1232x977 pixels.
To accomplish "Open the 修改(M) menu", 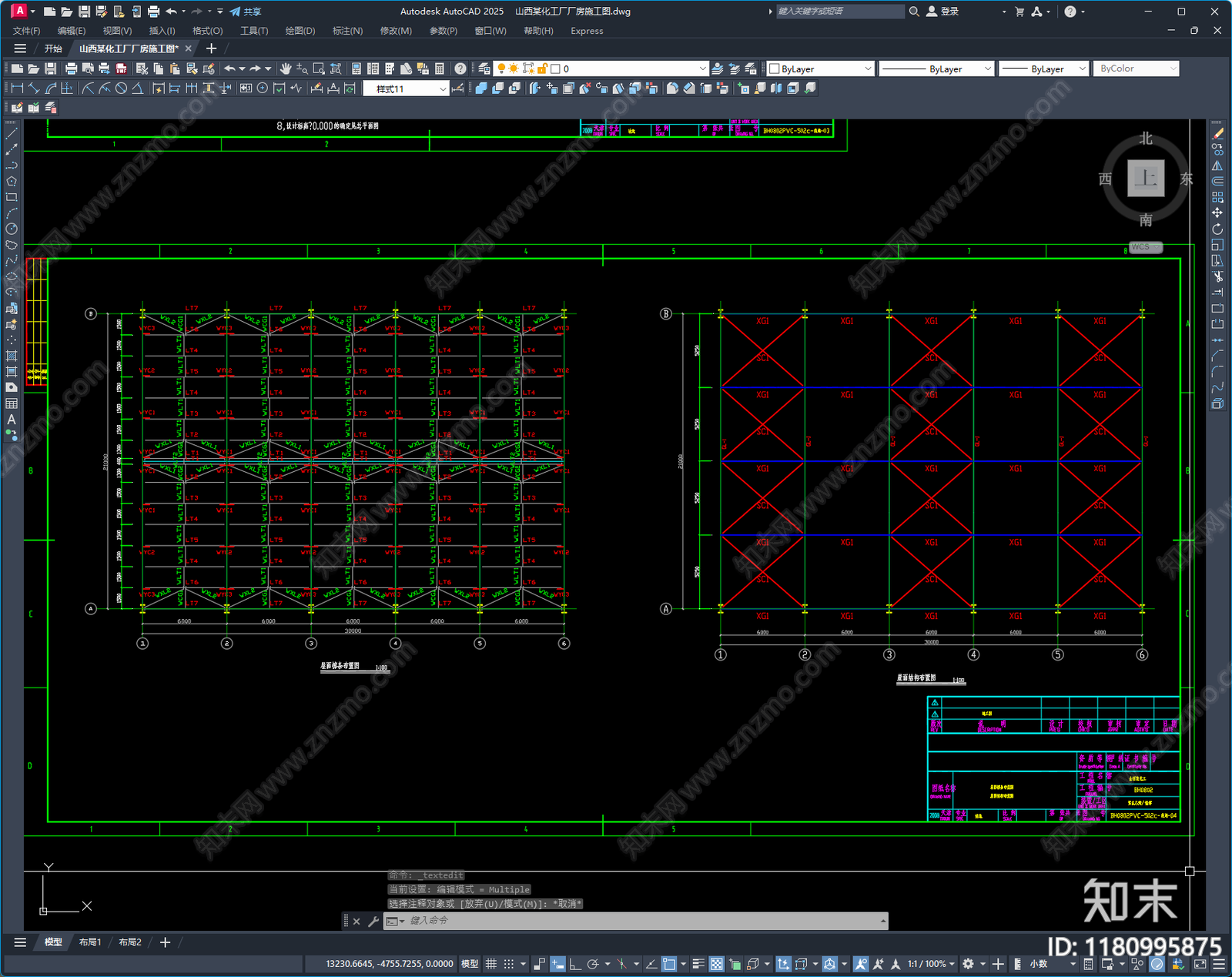I will (396, 31).
